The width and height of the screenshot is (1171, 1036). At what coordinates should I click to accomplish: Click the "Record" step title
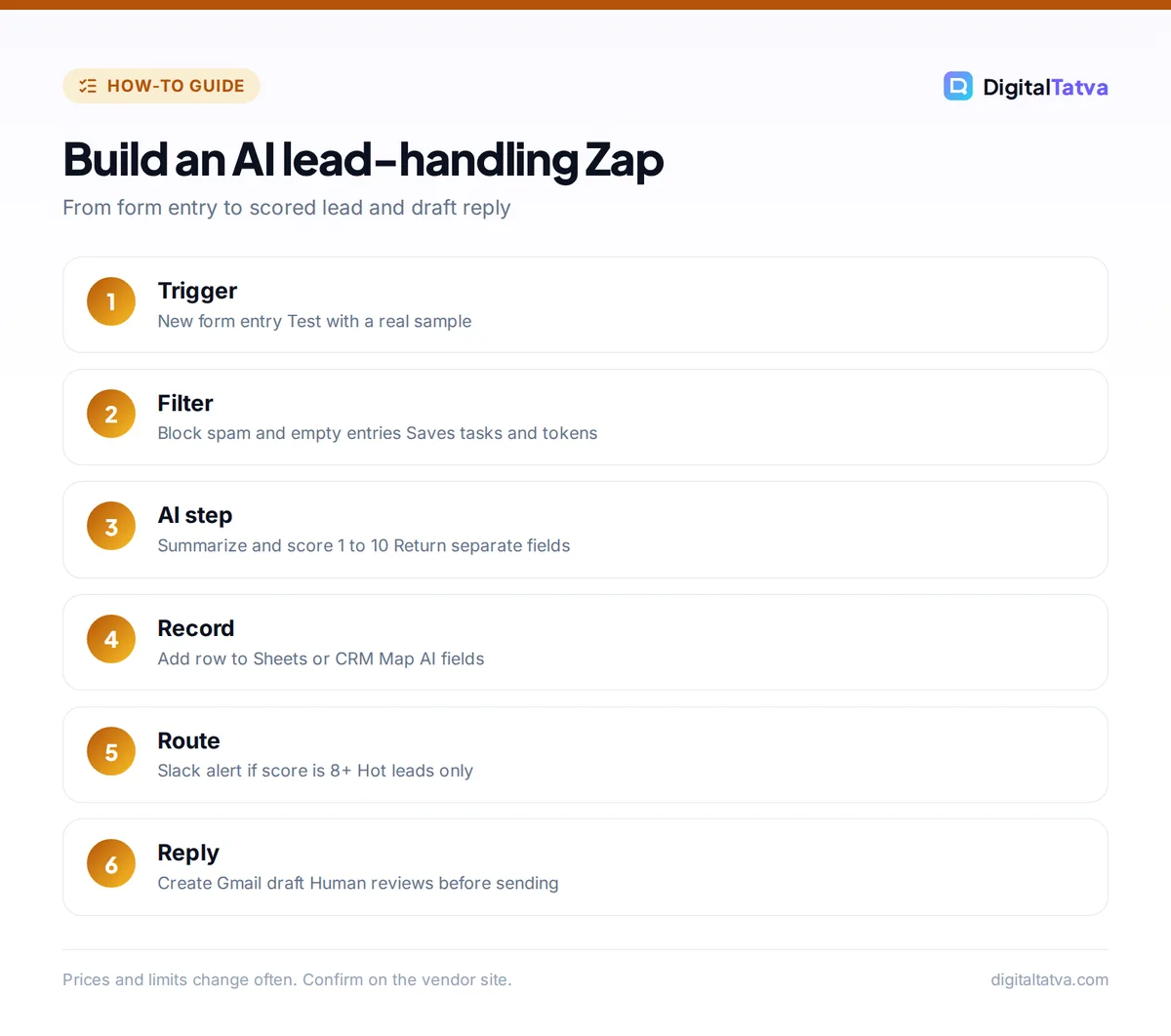click(x=196, y=628)
